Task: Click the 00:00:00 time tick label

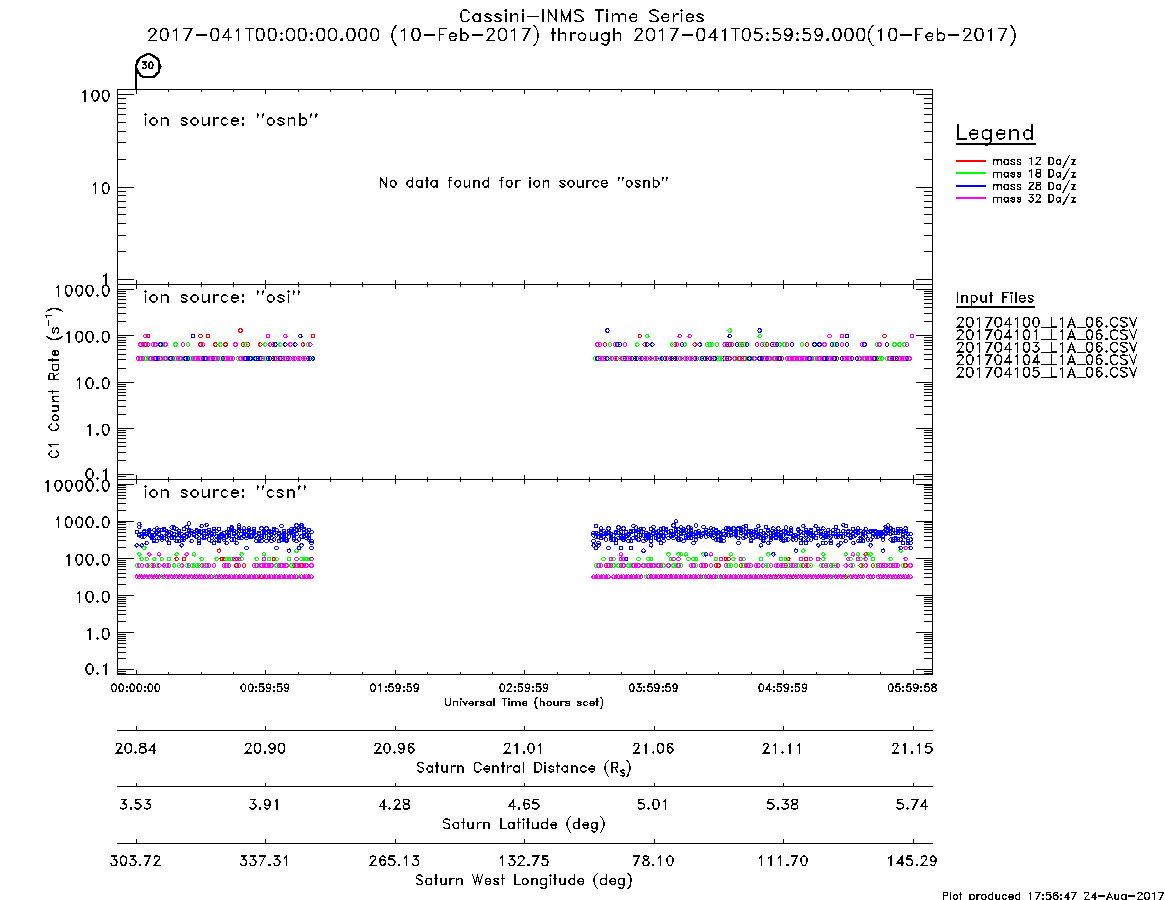Action: tap(135, 688)
